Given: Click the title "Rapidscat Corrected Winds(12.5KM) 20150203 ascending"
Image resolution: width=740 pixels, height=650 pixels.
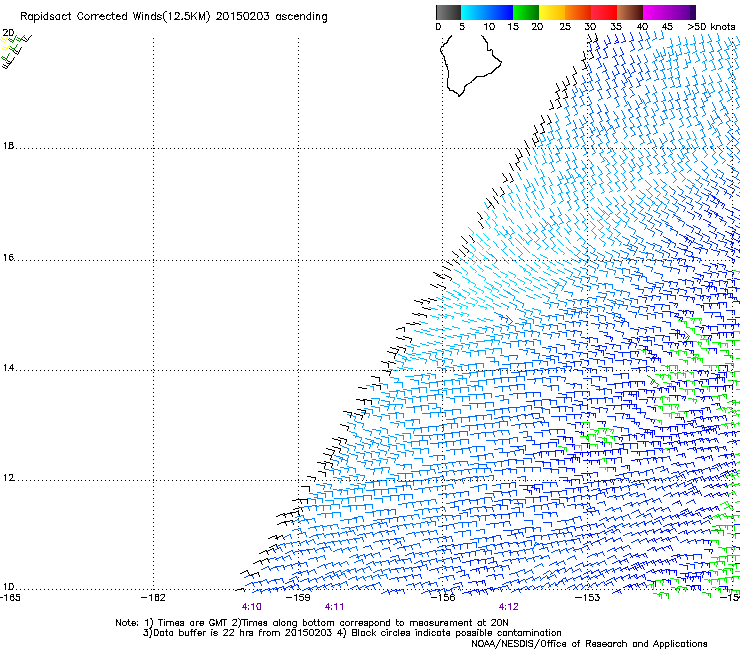Looking at the screenshot, I should (174, 17).
